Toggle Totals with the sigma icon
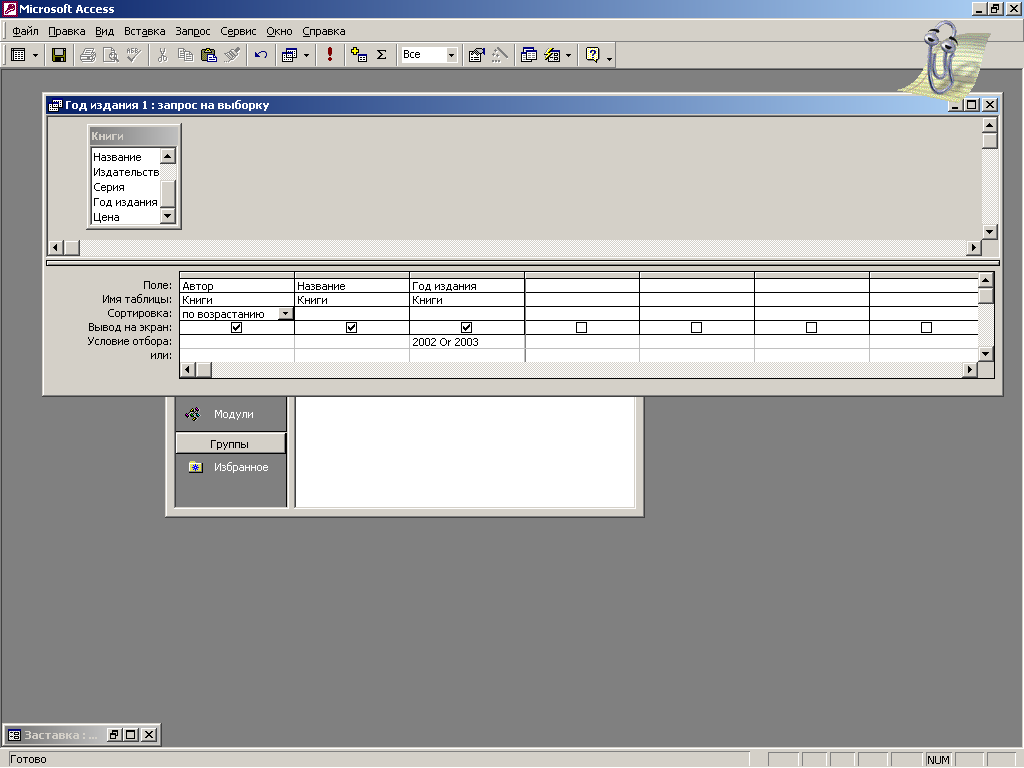This screenshot has width=1024, height=768. pos(382,55)
